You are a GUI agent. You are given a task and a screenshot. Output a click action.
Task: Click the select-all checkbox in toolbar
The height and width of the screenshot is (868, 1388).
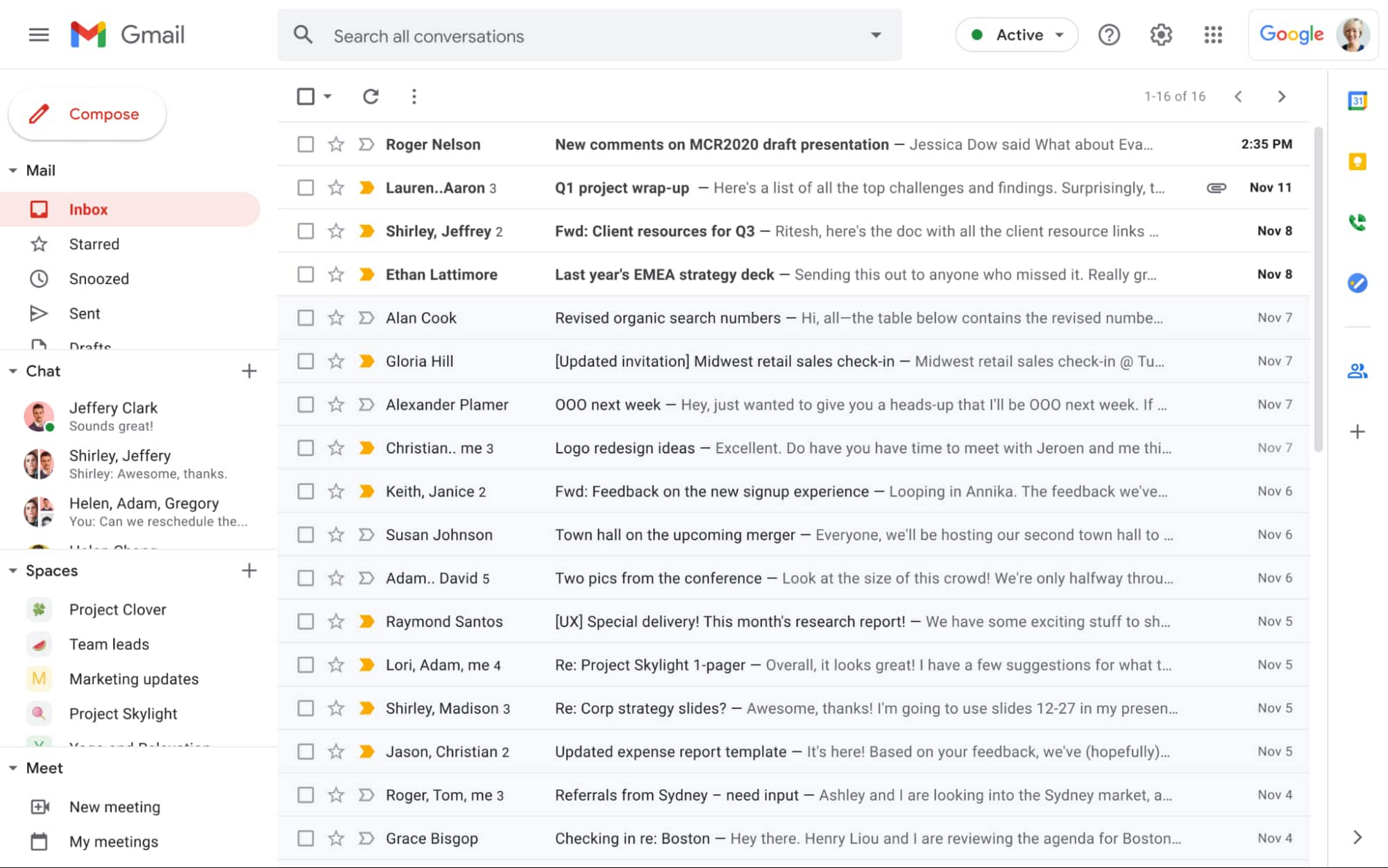pyautogui.click(x=305, y=96)
